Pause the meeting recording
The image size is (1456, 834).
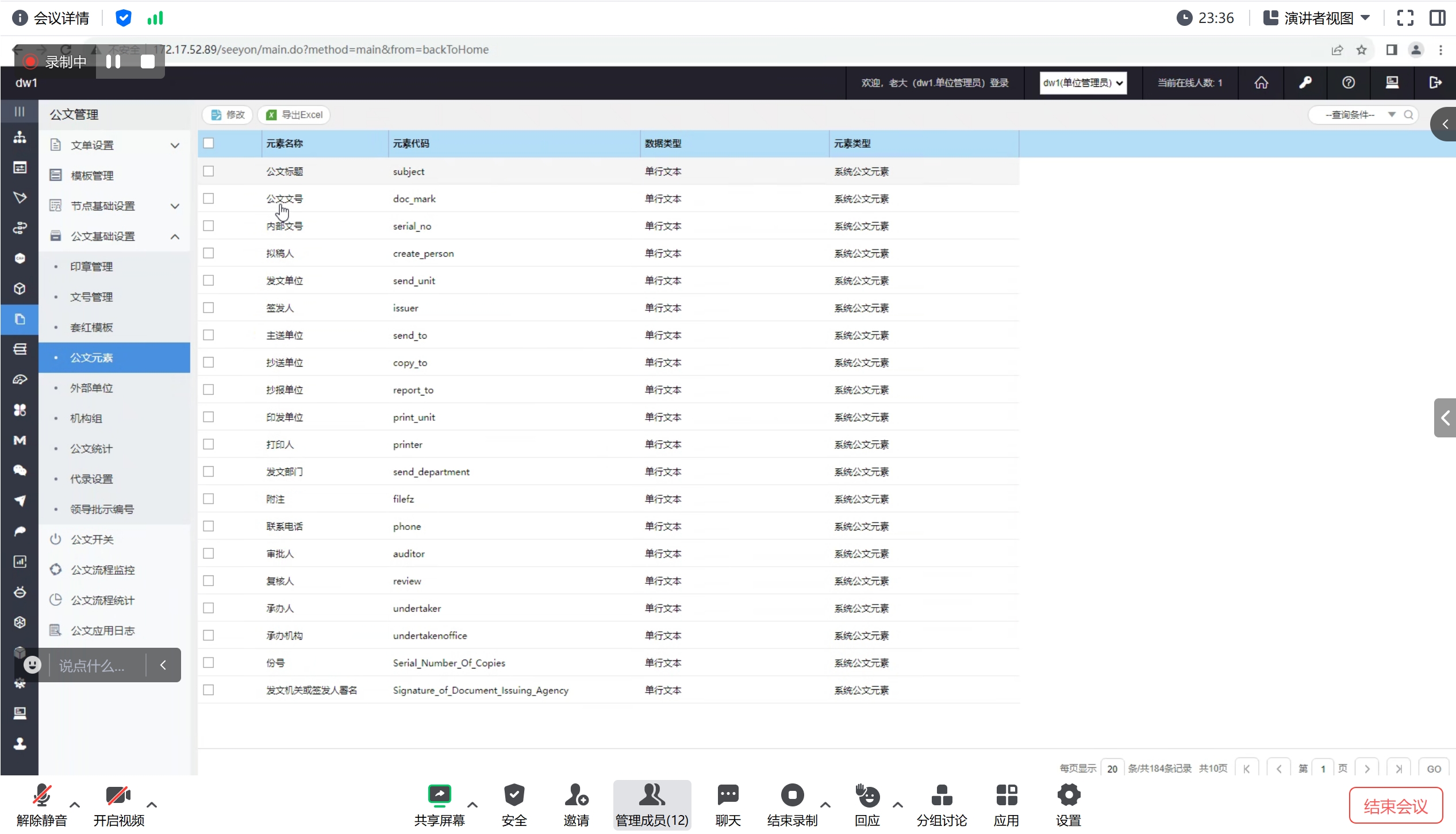(113, 62)
